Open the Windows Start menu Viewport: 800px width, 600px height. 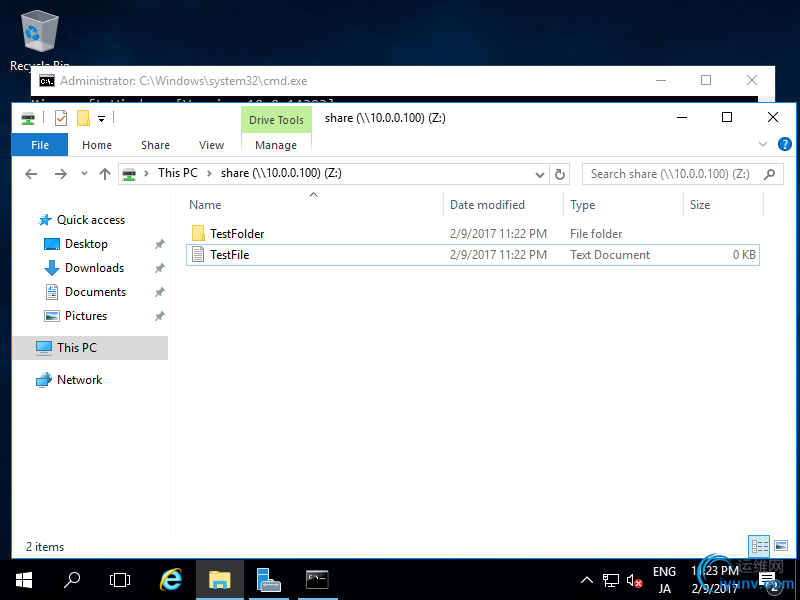tap(24, 580)
